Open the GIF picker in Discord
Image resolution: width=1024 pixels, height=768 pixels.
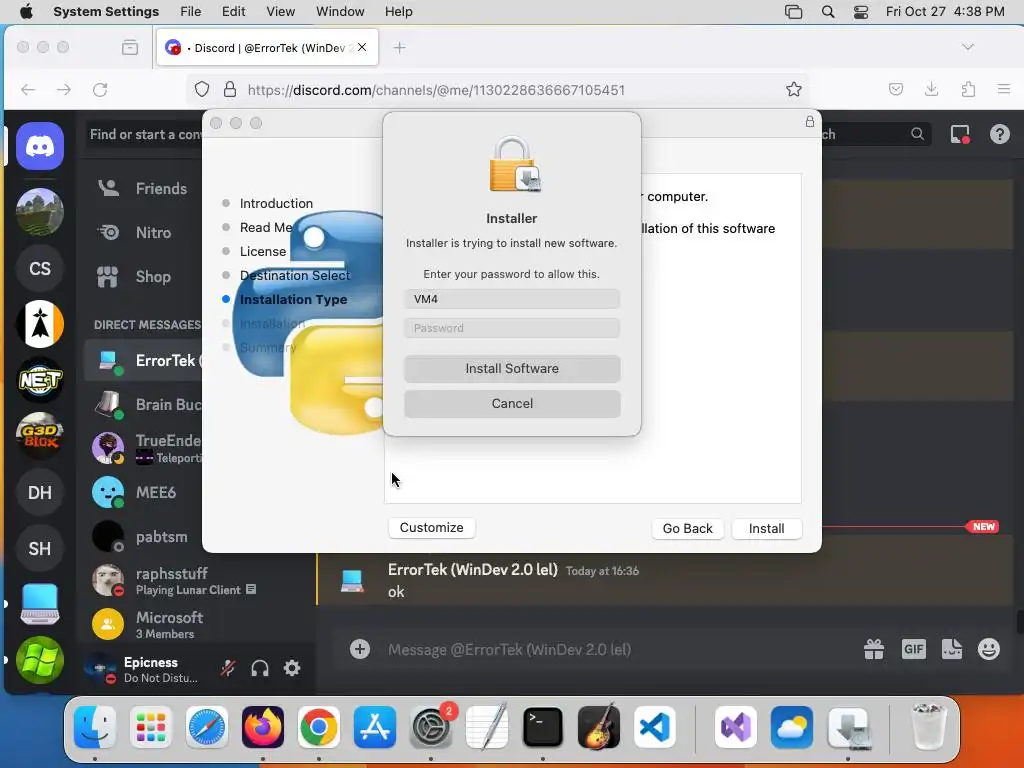[x=913, y=649]
